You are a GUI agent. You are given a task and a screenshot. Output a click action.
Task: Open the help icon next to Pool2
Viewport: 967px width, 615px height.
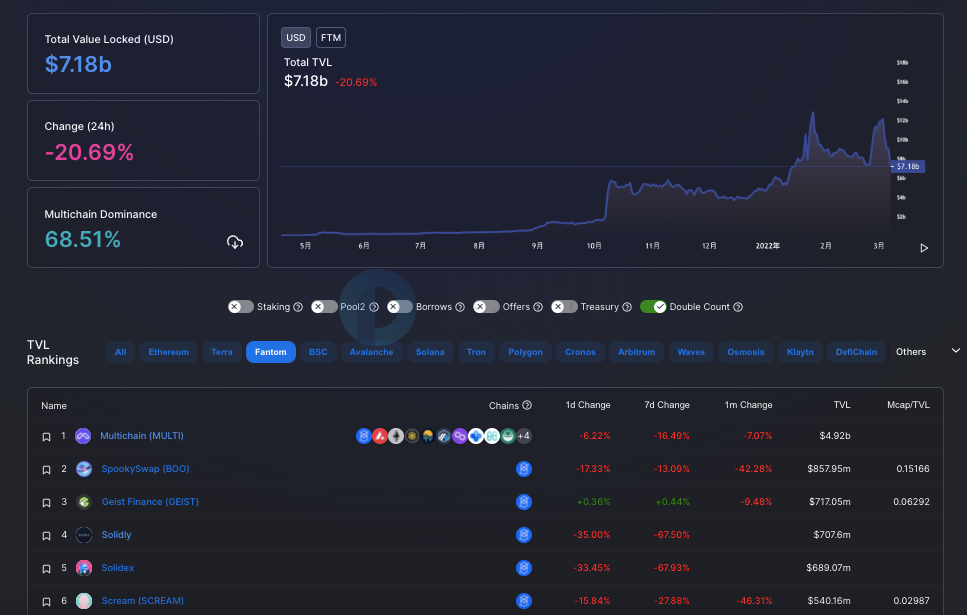374,307
